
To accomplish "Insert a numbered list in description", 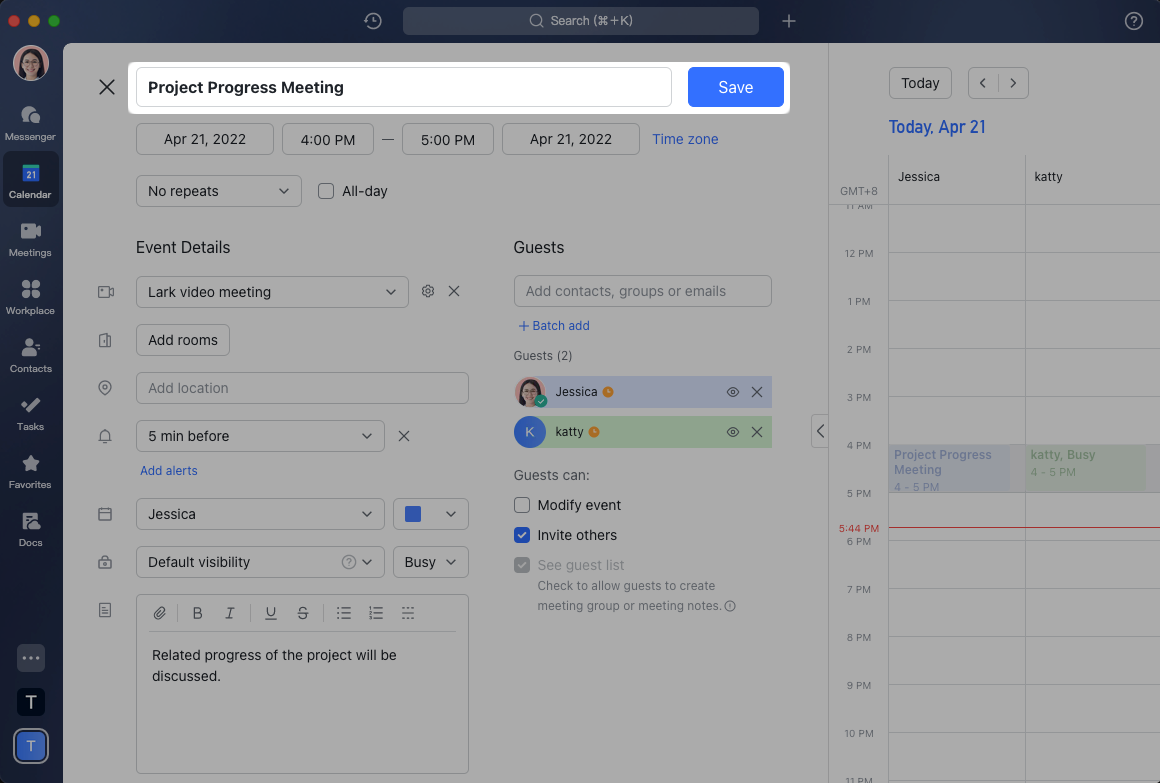I will 376,613.
